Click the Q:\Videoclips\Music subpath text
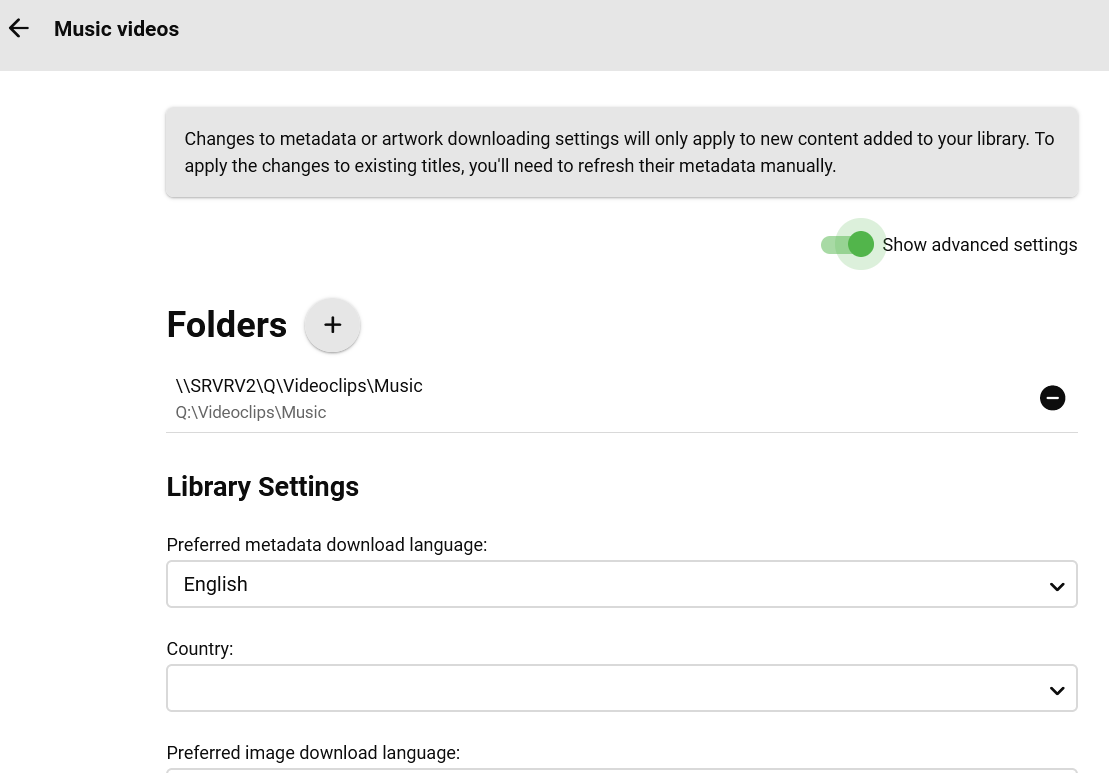 pyautogui.click(x=251, y=412)
